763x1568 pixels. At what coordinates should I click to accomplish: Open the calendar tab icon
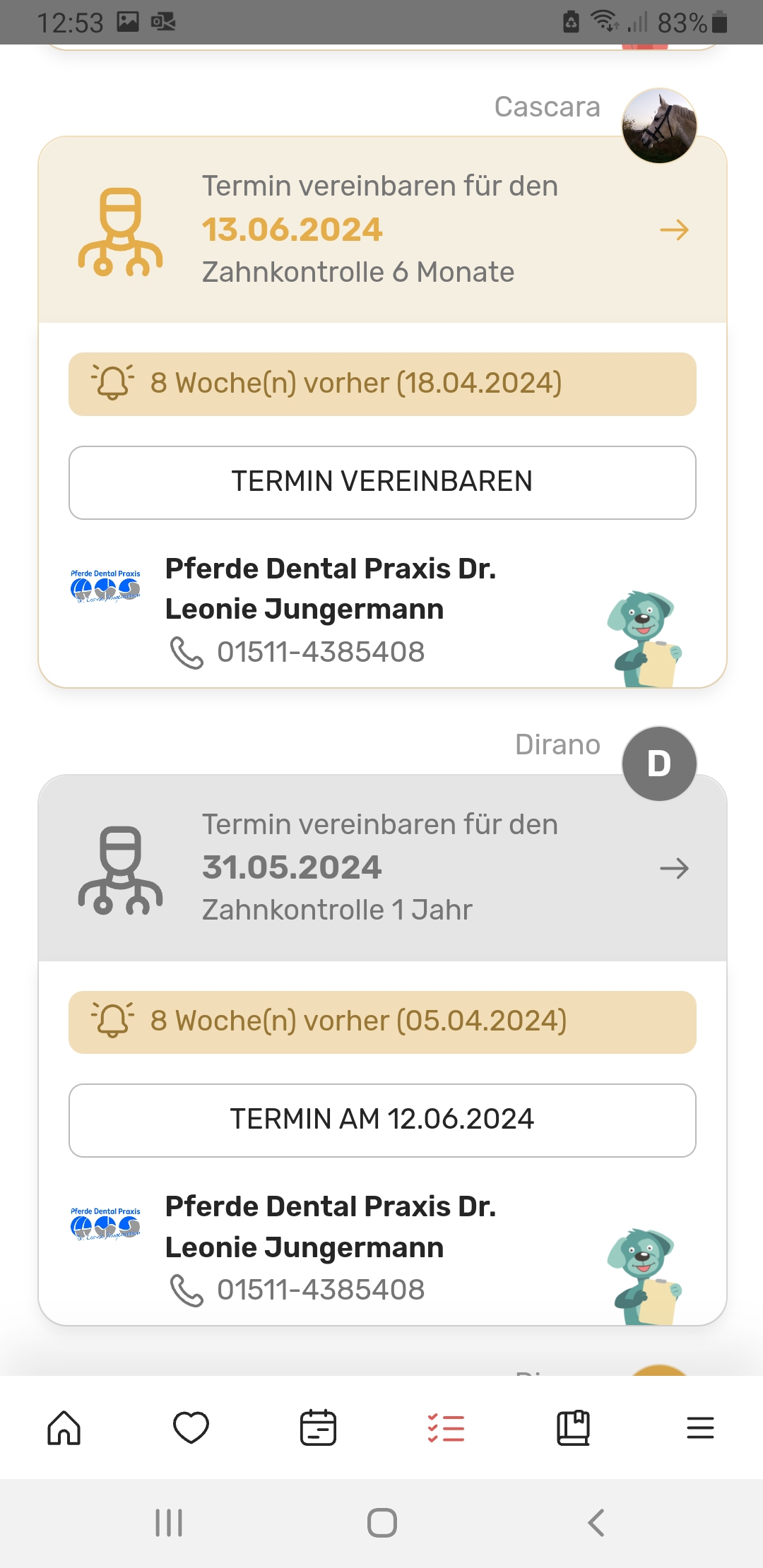coord(318,1427)
